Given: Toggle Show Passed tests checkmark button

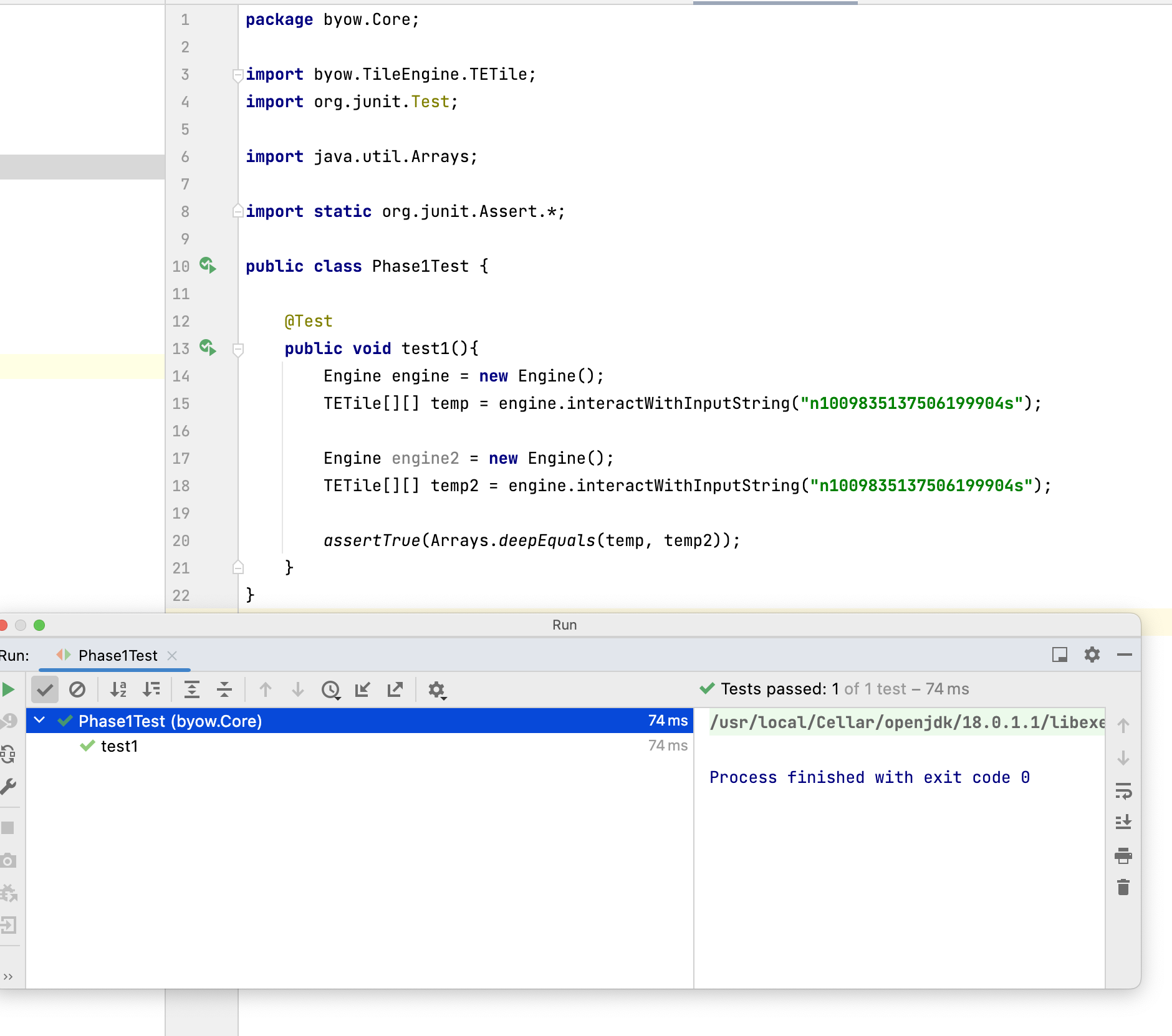Looking at the screenshot, I should [x=45, y=689].
